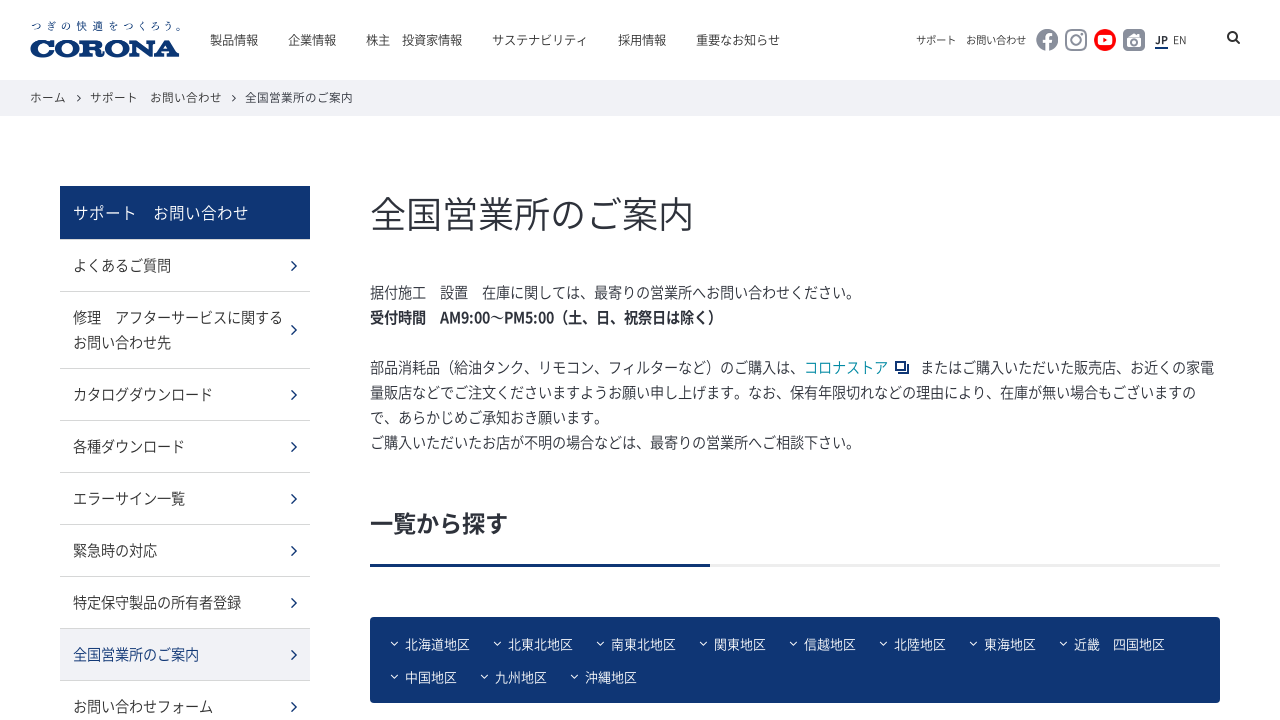Viewport: 1280px width, 720px height.
Task: Open the YouTube social icon
Action: tap(1105, 40)
